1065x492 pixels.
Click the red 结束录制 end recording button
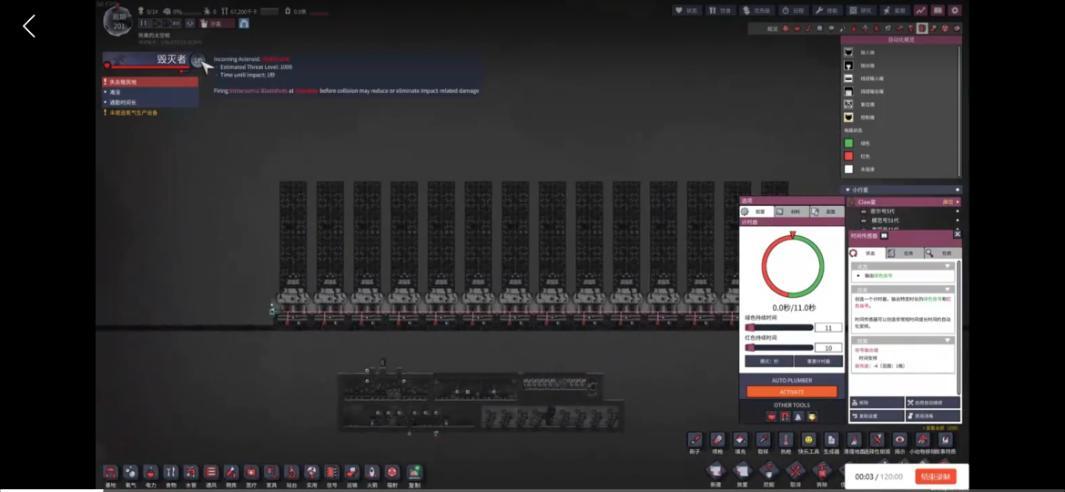click(936, 476)
